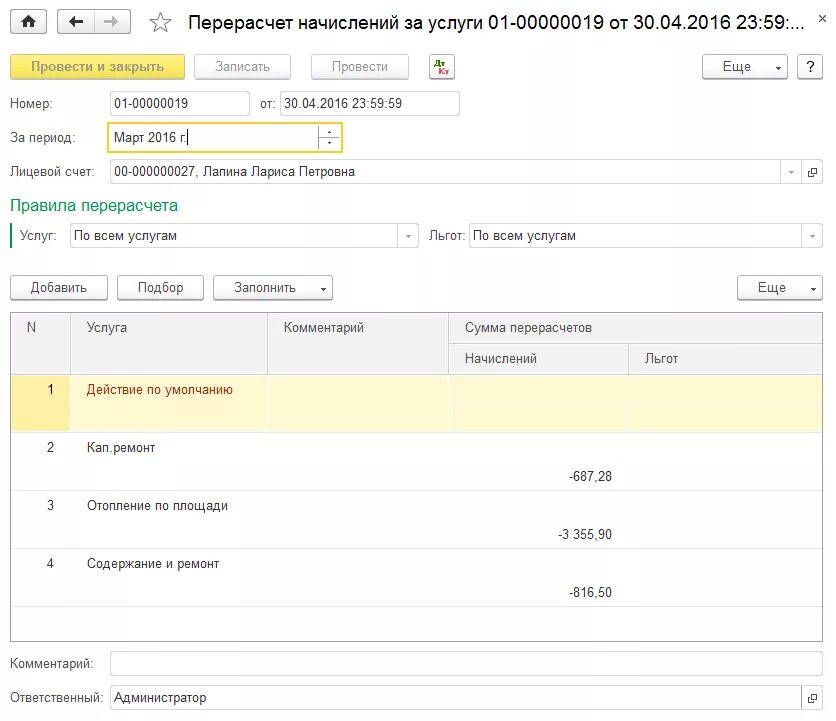Expand the Услуг rule dropdown
836x721 pixels.
[x=408, y=236]
